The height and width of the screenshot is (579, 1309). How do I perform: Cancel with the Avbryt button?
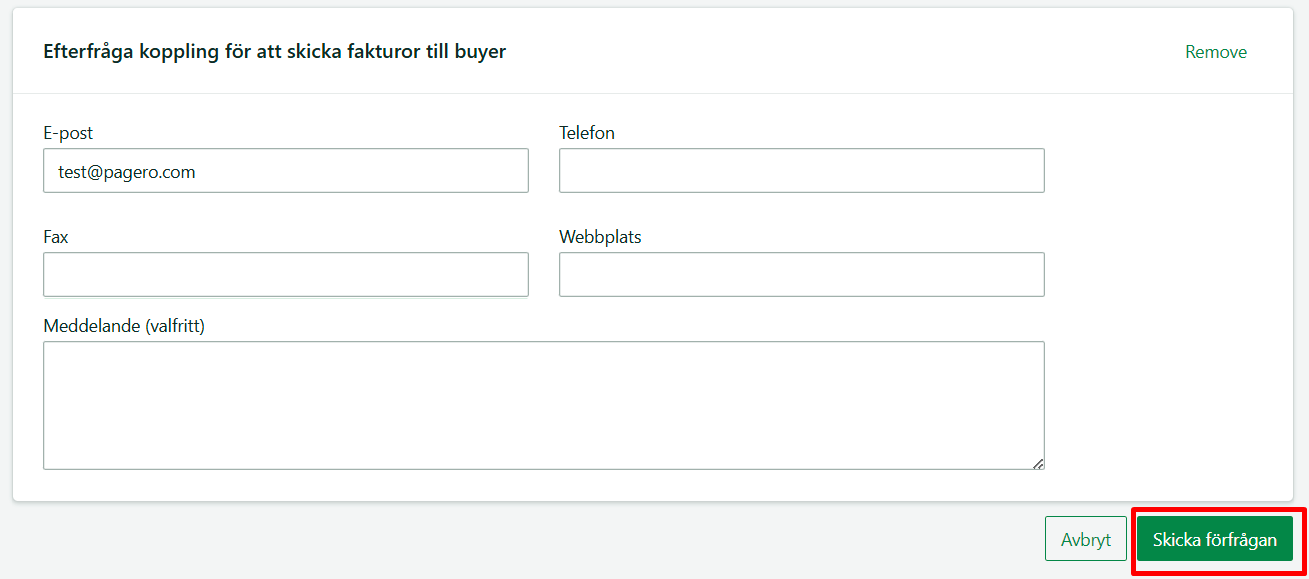pos(1086,539)
